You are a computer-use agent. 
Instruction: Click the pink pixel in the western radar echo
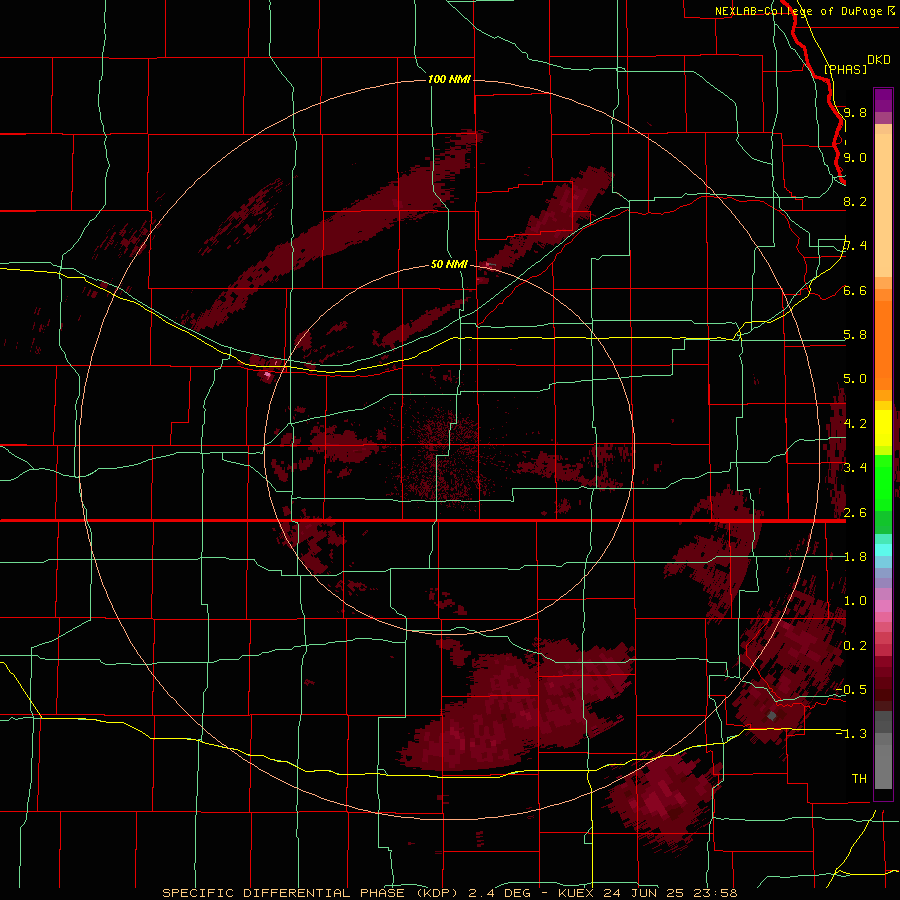[267, 375]
